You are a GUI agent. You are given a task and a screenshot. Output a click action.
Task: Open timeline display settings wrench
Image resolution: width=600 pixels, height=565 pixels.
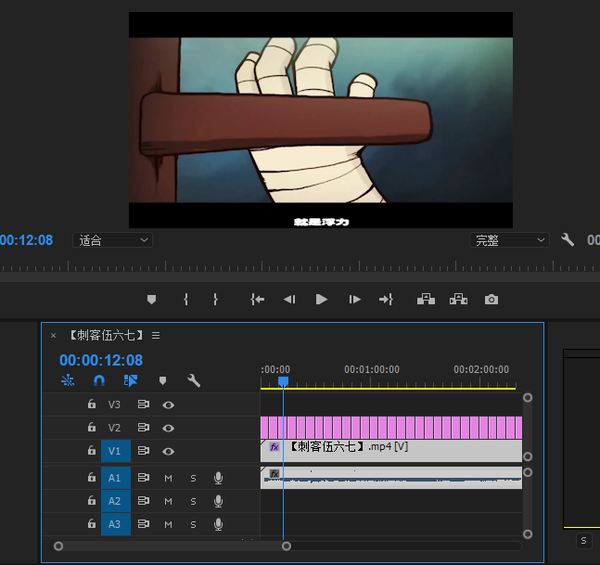[194, 380]
